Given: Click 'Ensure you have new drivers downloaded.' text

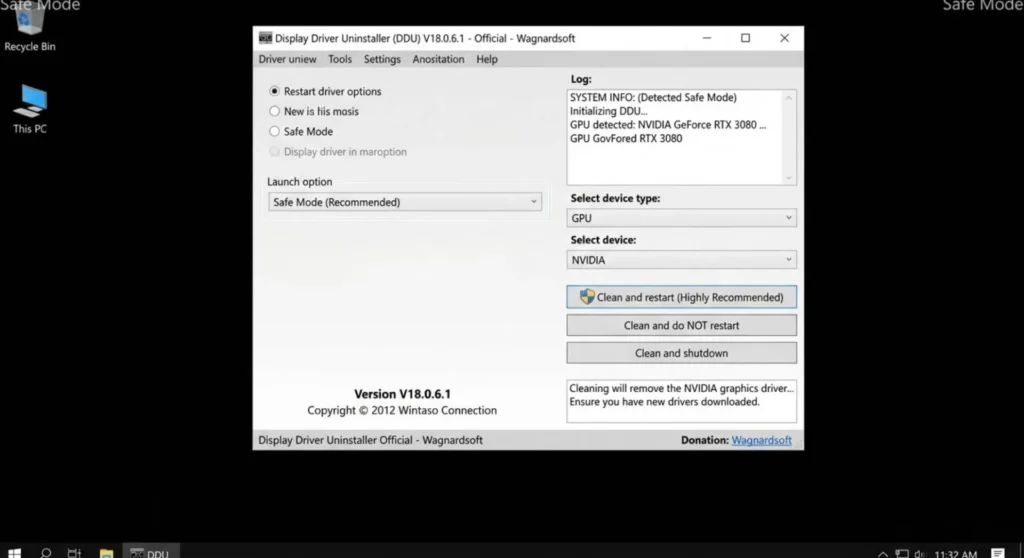Looking at the screenshot, I should pyautogui.click(x=664, y=402).
